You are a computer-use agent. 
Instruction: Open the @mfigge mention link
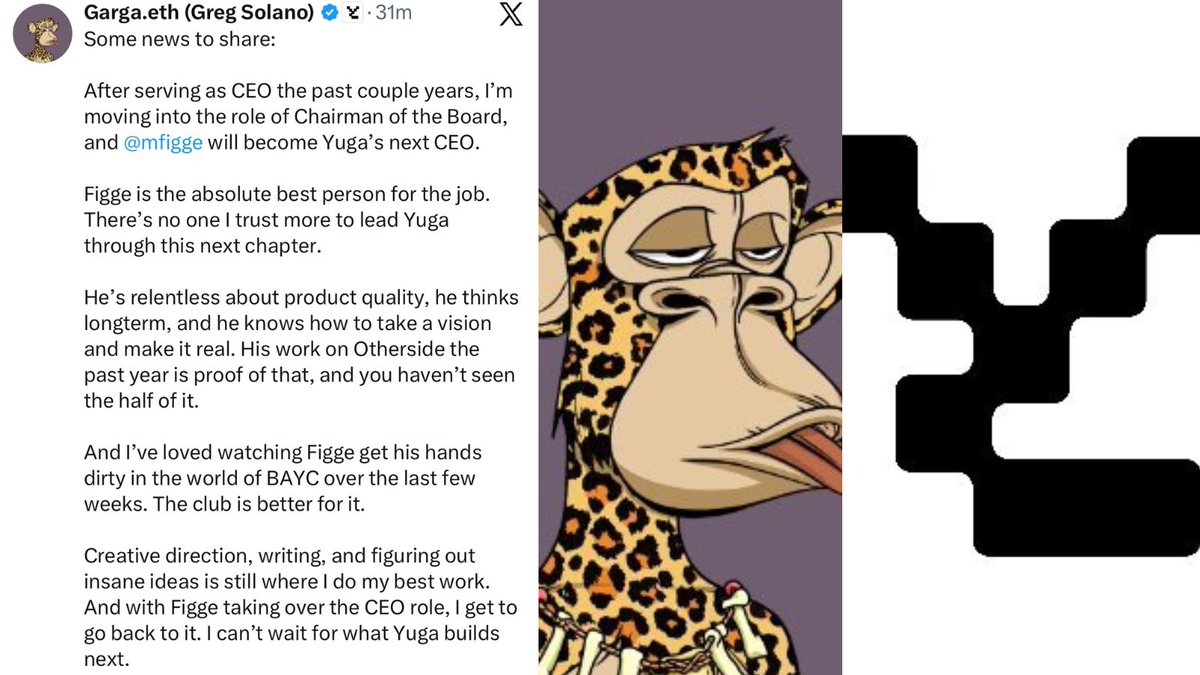tap(163, 142)
